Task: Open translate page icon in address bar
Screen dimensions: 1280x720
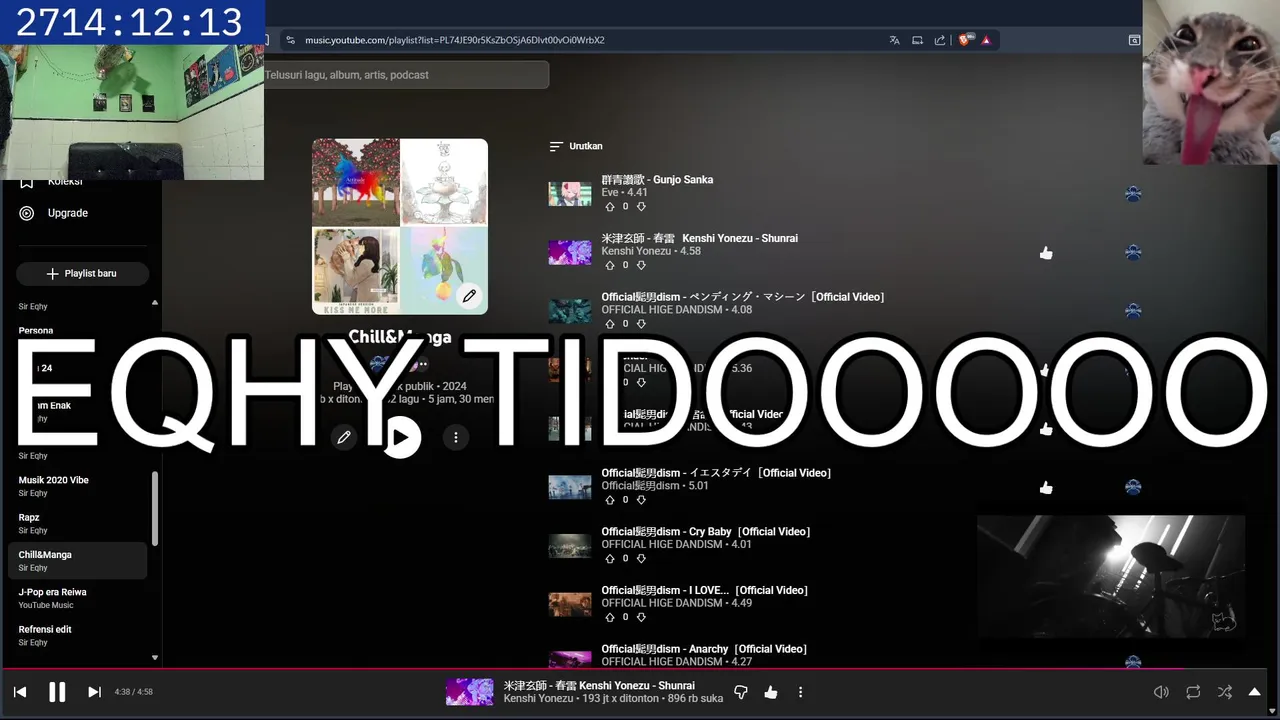Action: click(x=894, y=40)
